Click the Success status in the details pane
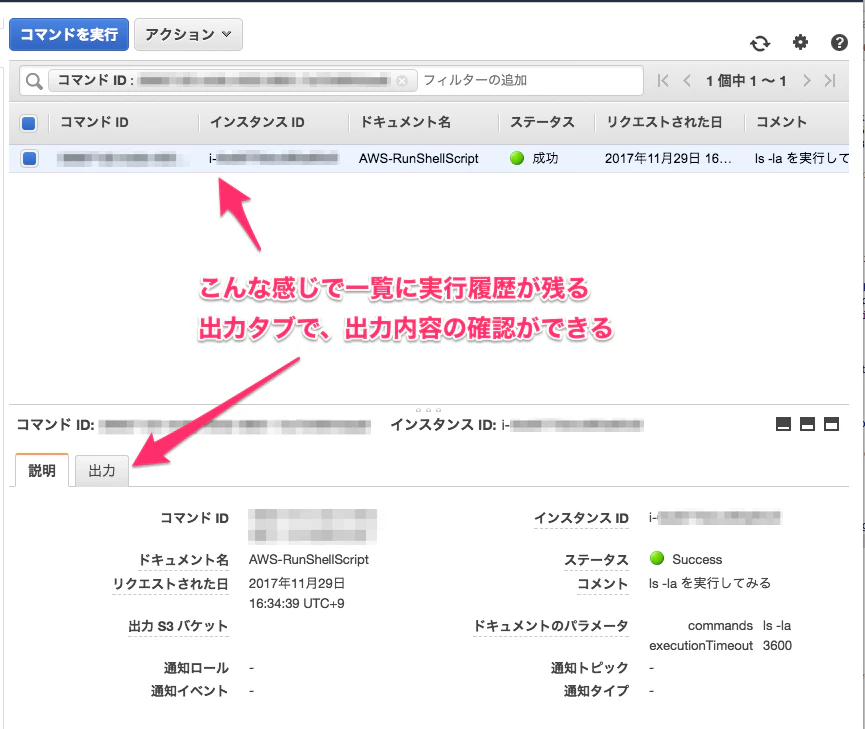 point(697,559)
